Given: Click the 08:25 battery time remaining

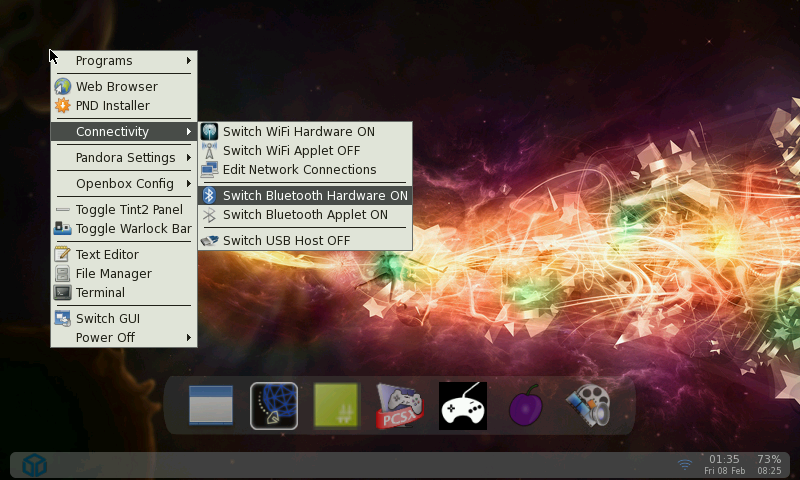Looking at the screenshot, I should (x=769, y=471).
